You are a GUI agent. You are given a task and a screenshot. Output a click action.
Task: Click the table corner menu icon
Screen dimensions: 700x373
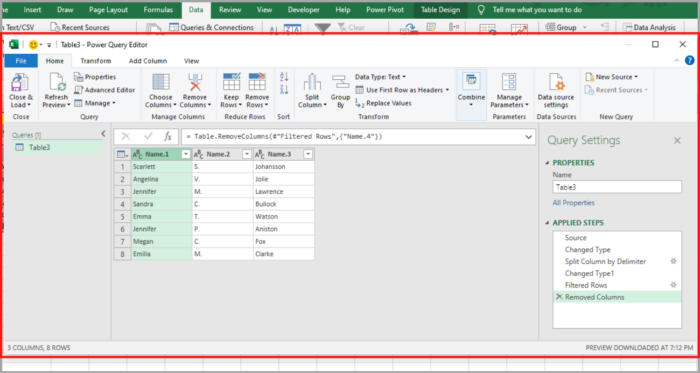click(122, 154)
